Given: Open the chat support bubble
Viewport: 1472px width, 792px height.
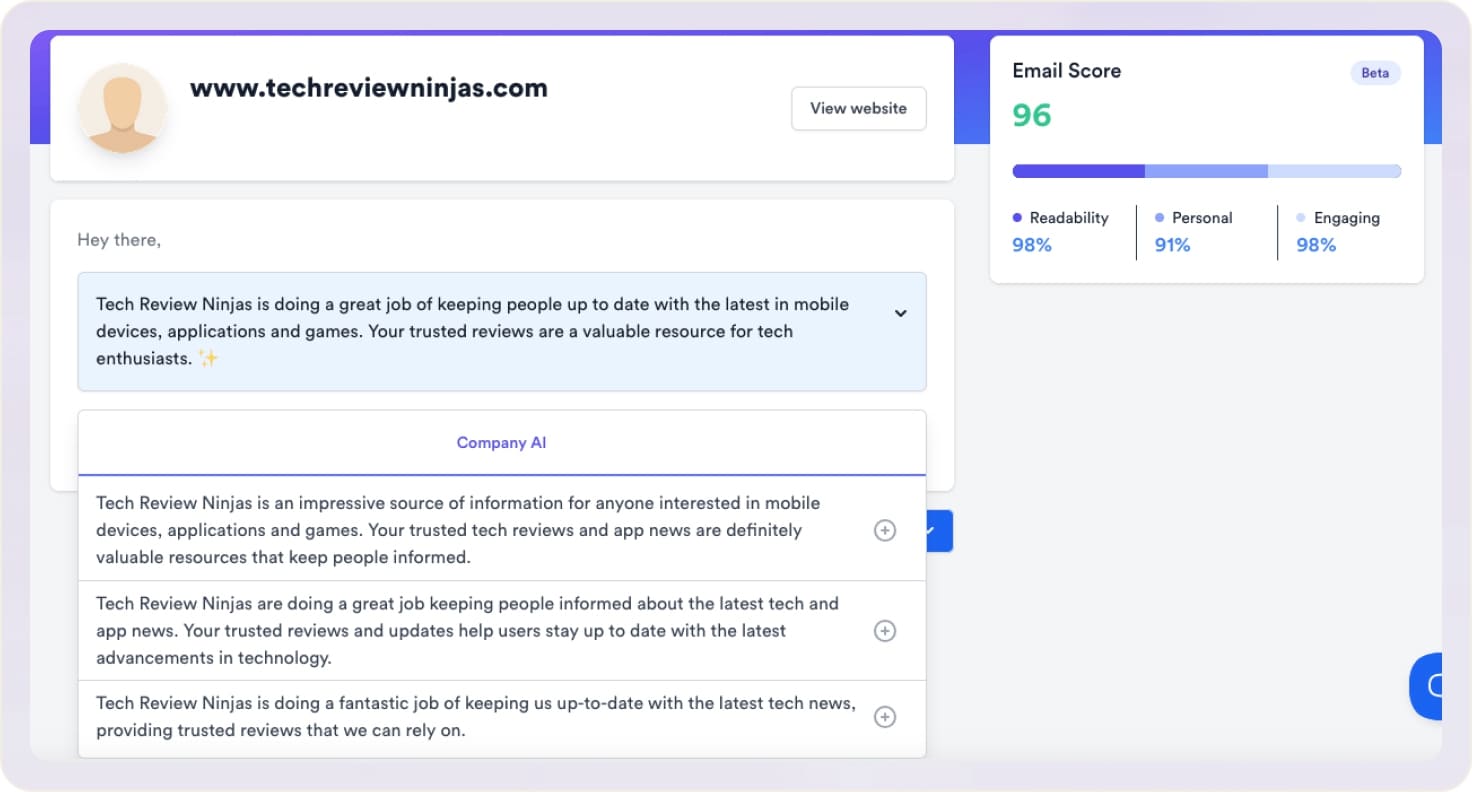Looking at the screenshot, I should click(x=1432, y=687).
